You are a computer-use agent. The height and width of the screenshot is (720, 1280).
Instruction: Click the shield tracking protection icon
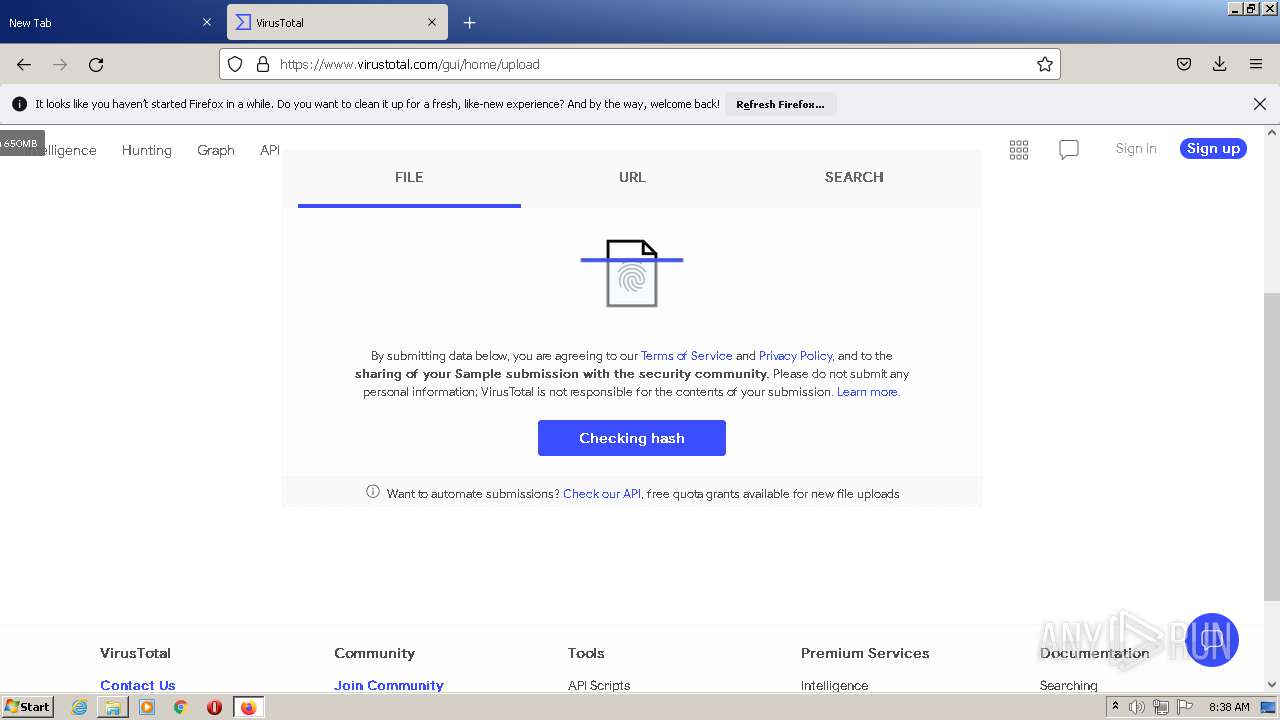(x=235, y=64)
